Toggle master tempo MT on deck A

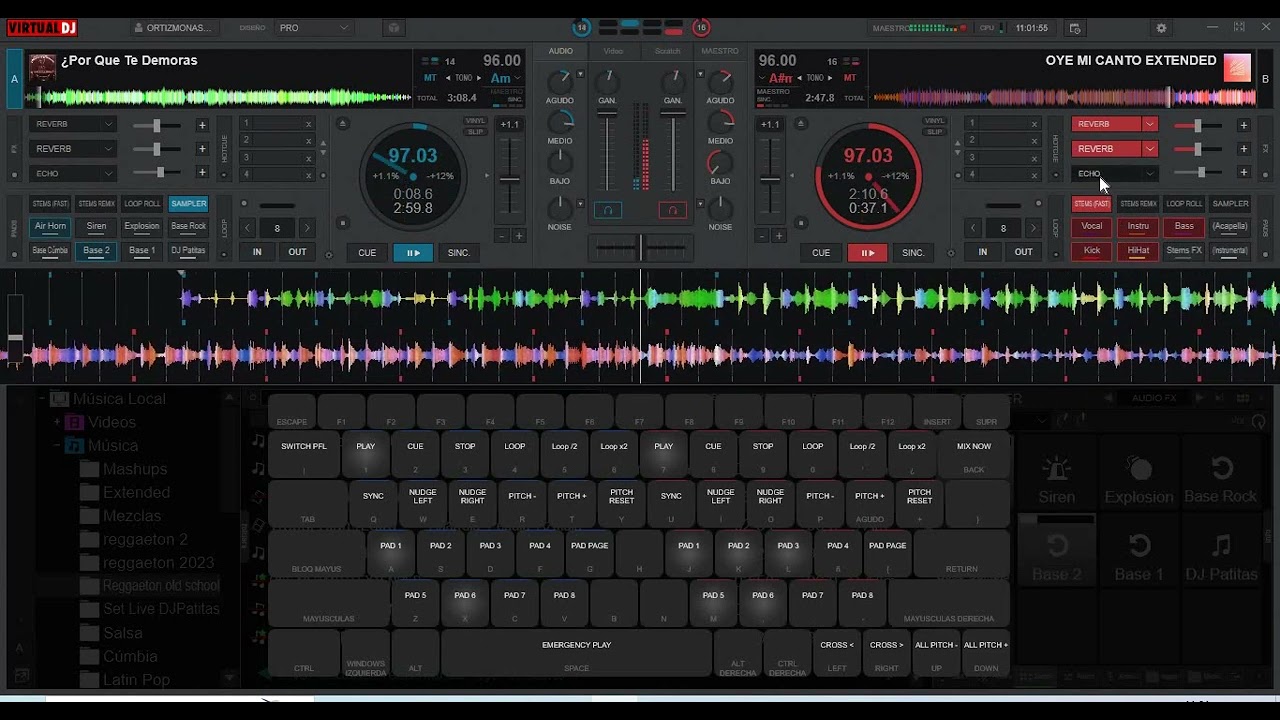(x=430, y=78)
